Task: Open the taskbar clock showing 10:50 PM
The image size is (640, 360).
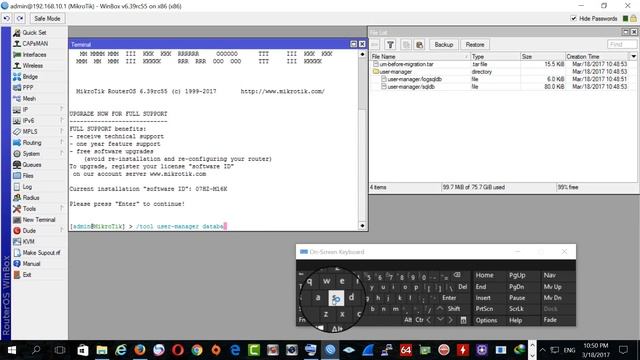Action: (596, 350)
